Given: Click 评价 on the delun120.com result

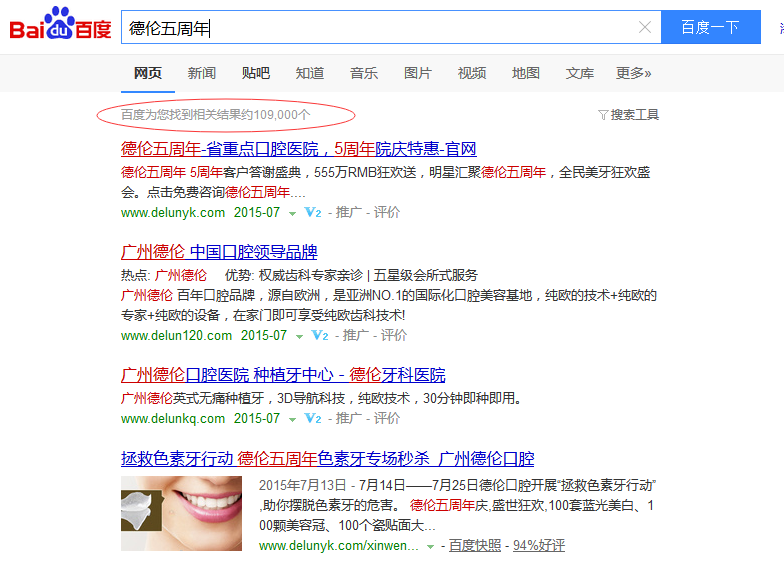Looking at the screenshot, I should (394, 336).
